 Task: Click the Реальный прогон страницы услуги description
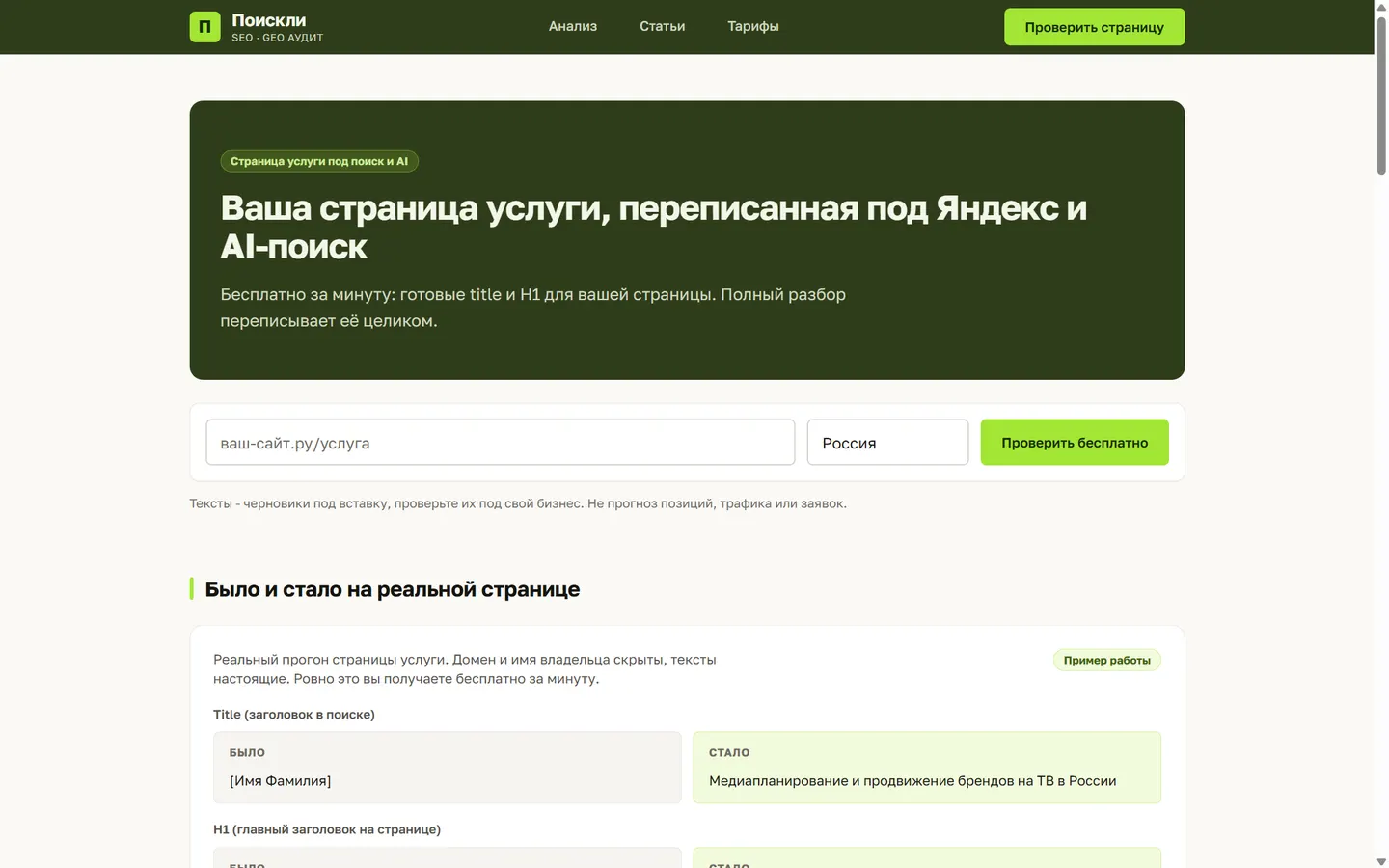coord(465,669)
